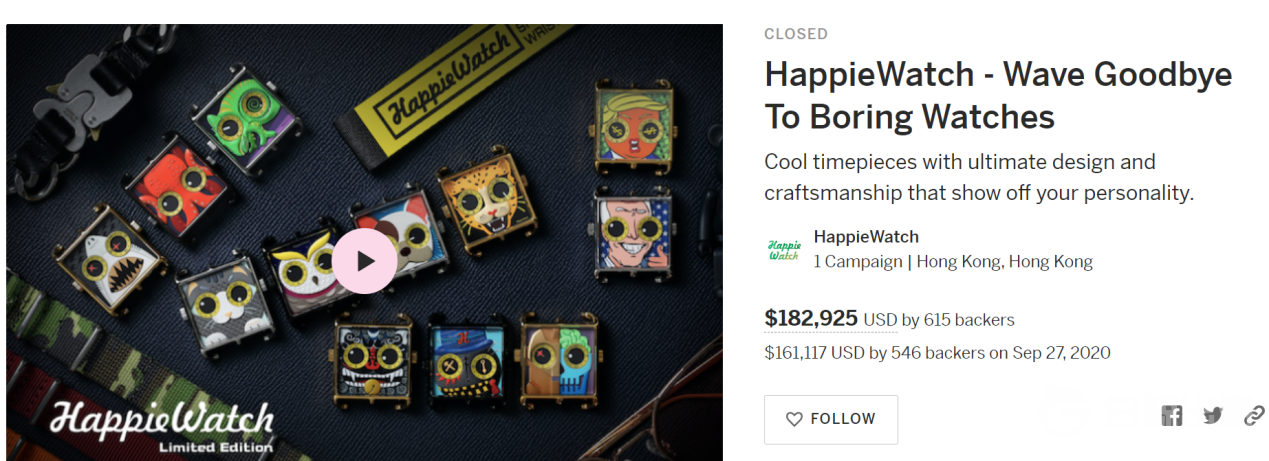Play the HappieWatch campaign video

(364, 261)
